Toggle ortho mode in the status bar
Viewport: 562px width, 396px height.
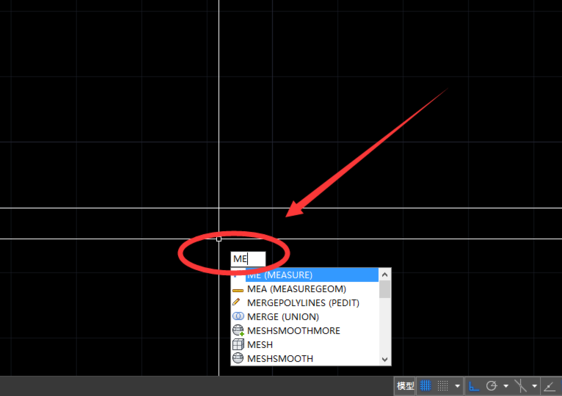(473, 386)
